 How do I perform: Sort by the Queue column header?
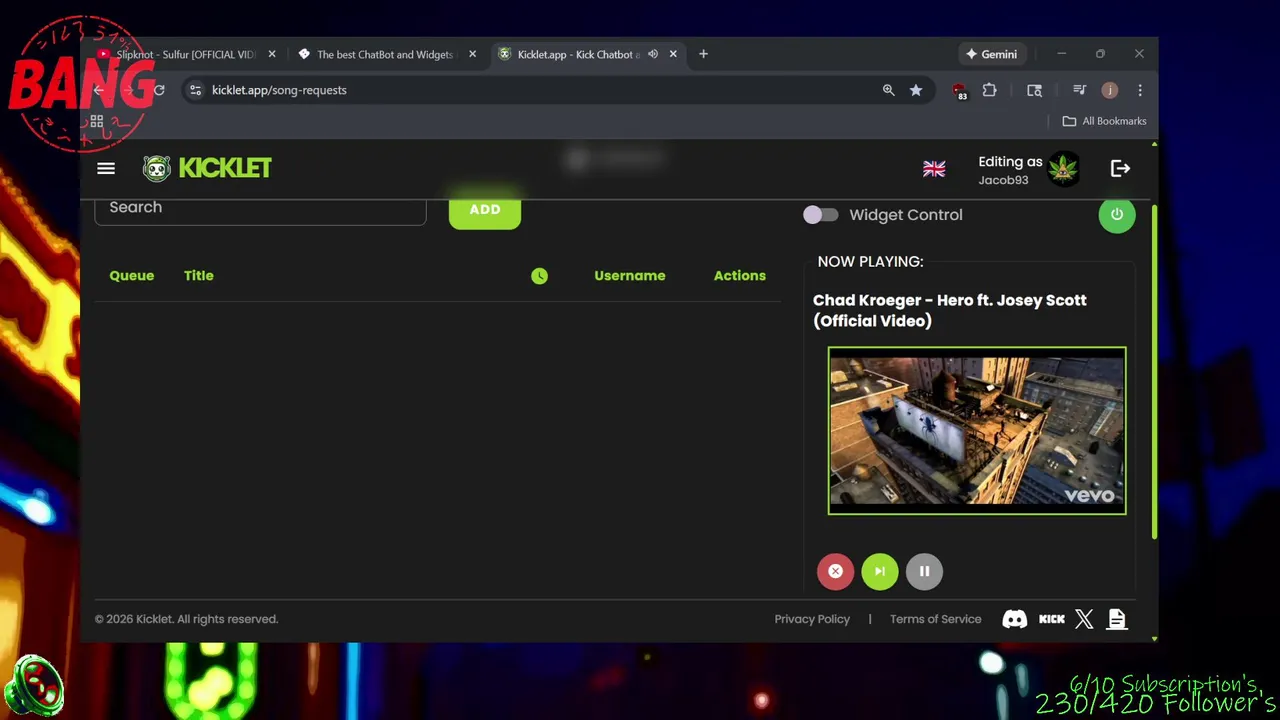132,276
